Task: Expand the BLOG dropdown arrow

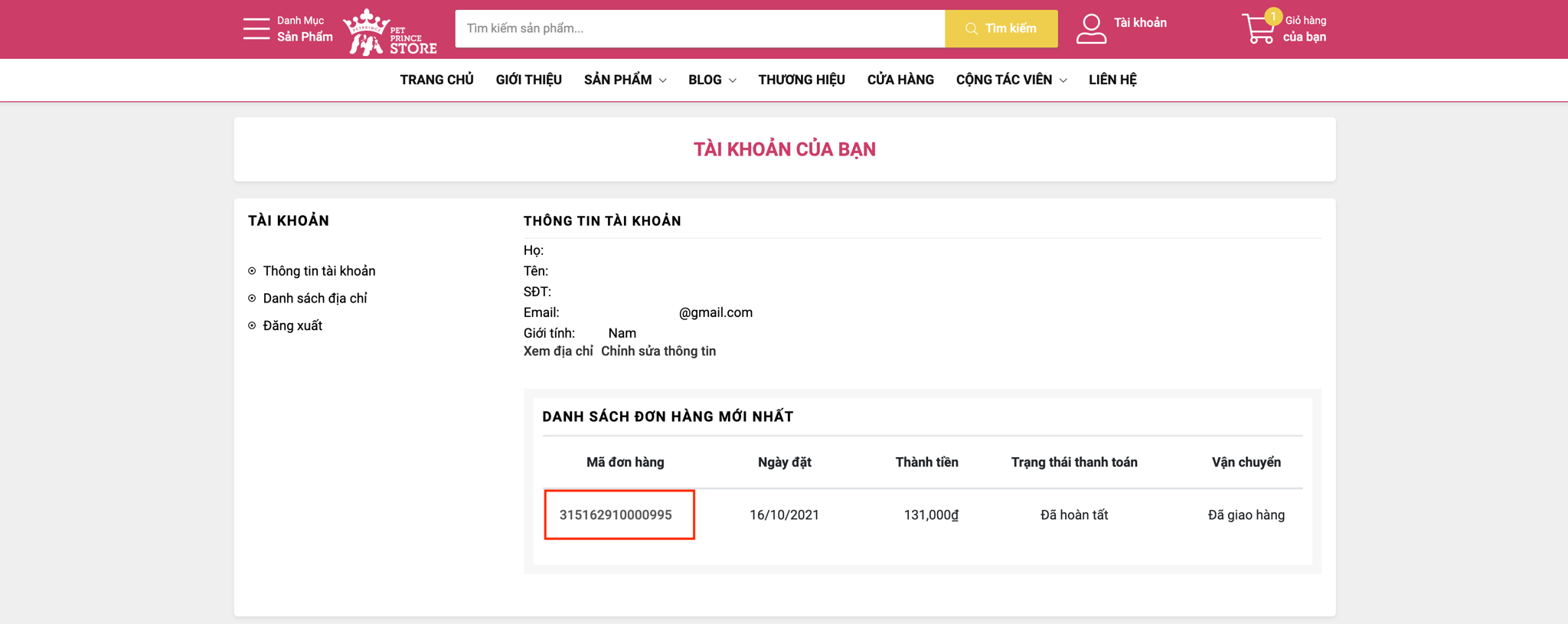Action: tap(733, 80)
